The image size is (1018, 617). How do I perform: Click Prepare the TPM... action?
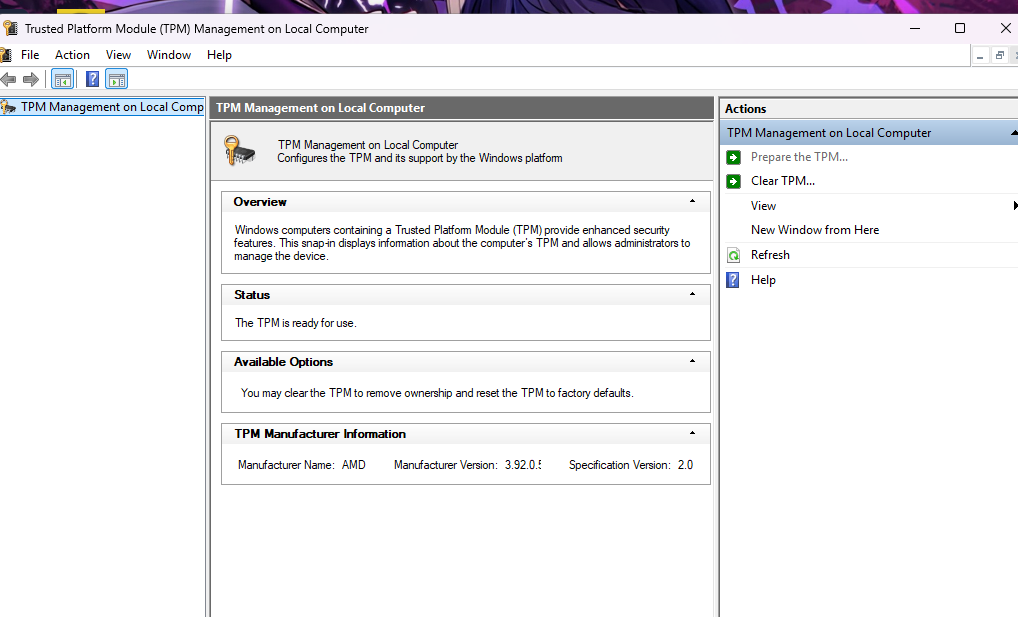point(799,157)
